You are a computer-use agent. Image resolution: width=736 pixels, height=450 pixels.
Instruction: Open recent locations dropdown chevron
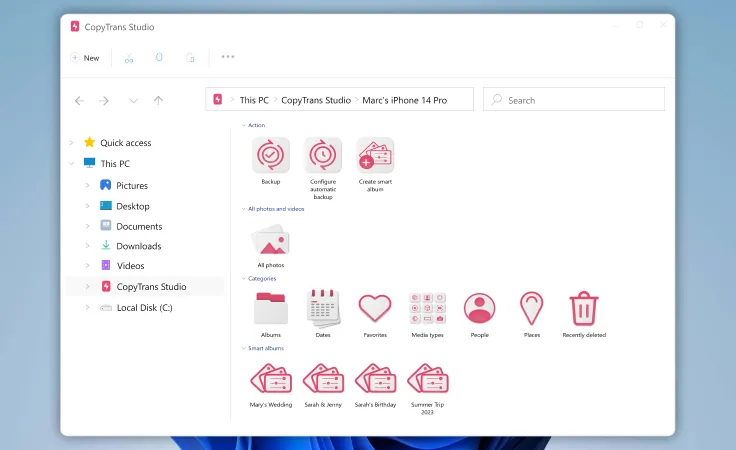(x=133, y=101)
